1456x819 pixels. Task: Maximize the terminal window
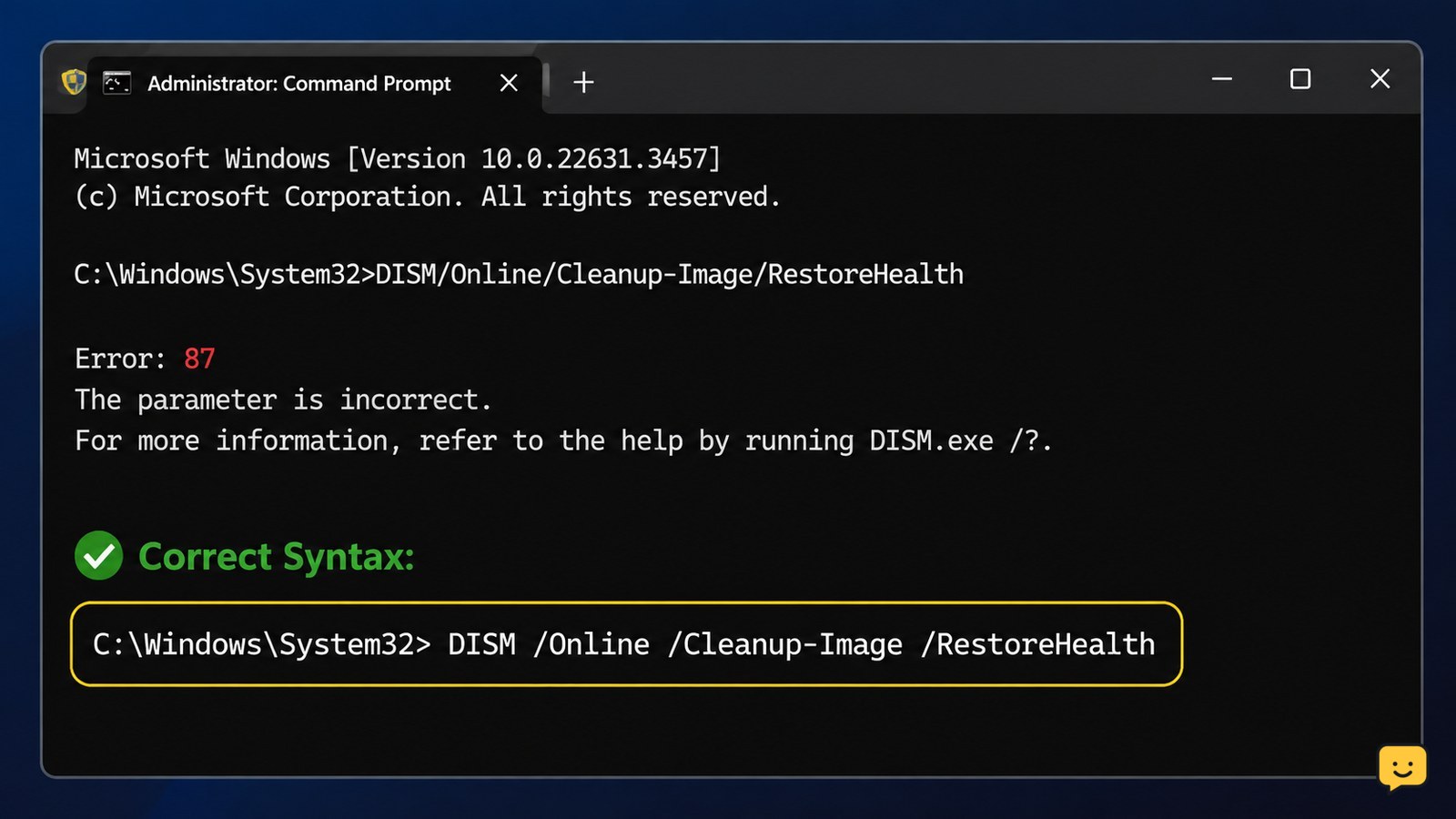1300,79
